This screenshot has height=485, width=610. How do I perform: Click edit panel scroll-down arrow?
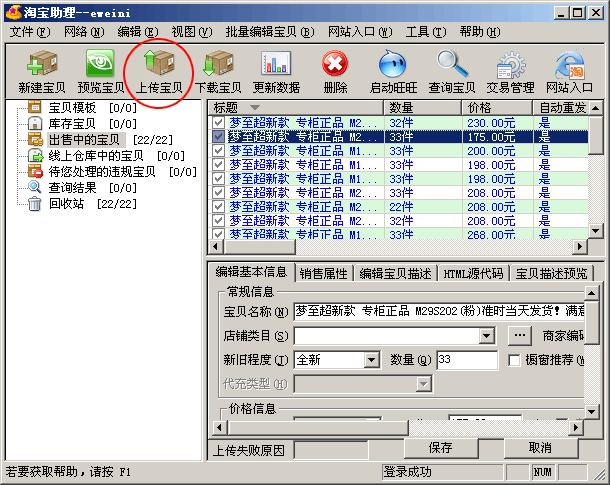591,411
